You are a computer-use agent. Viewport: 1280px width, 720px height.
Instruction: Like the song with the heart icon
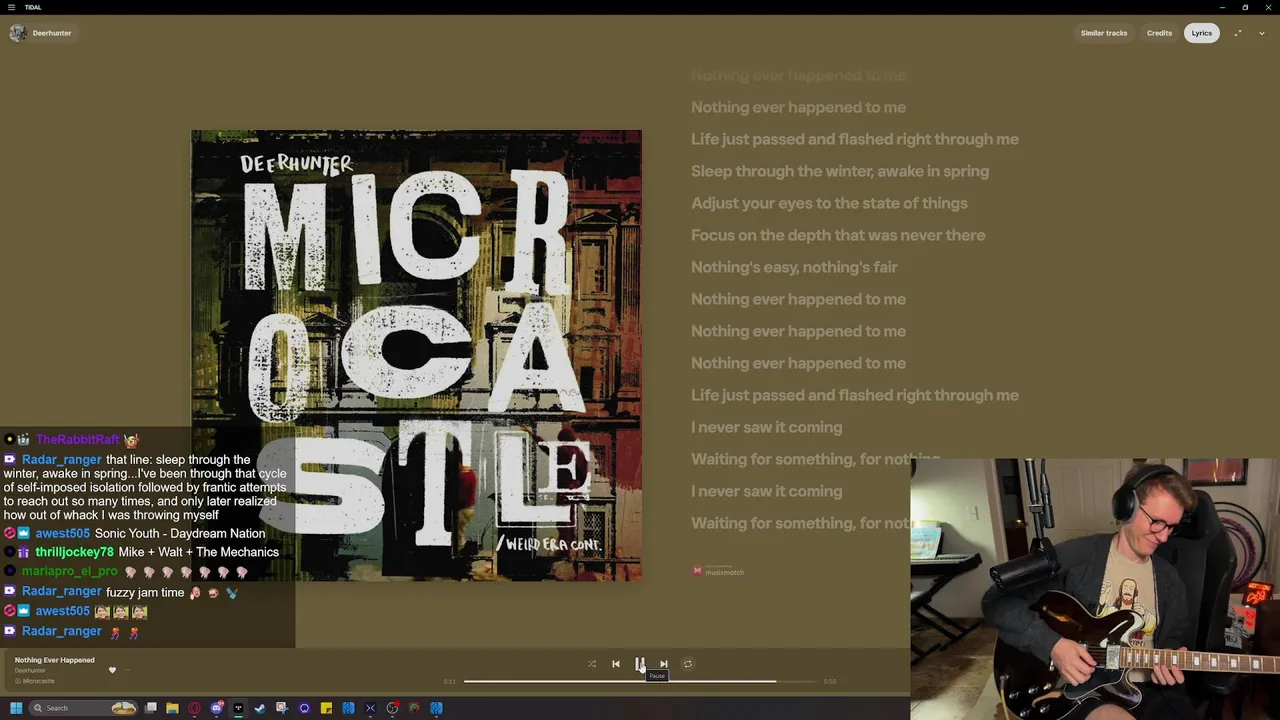112,670
